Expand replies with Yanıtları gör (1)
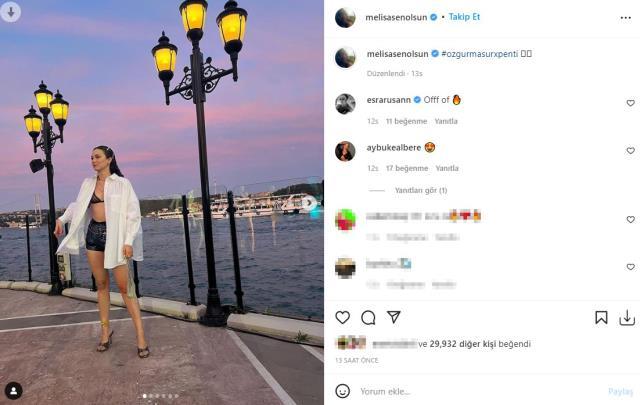This screenshot has width=640, height=405. pyautogui.click(x=421, y=190)
